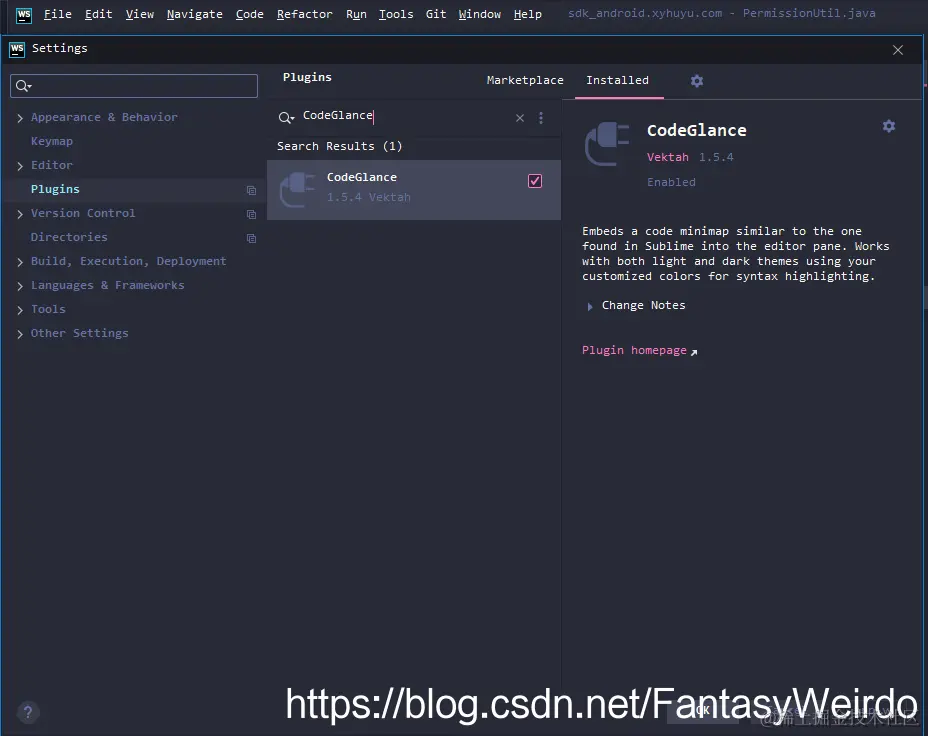
Task: Click the WebStorm logo in the menu bar
Action: (x=24, y=15)
